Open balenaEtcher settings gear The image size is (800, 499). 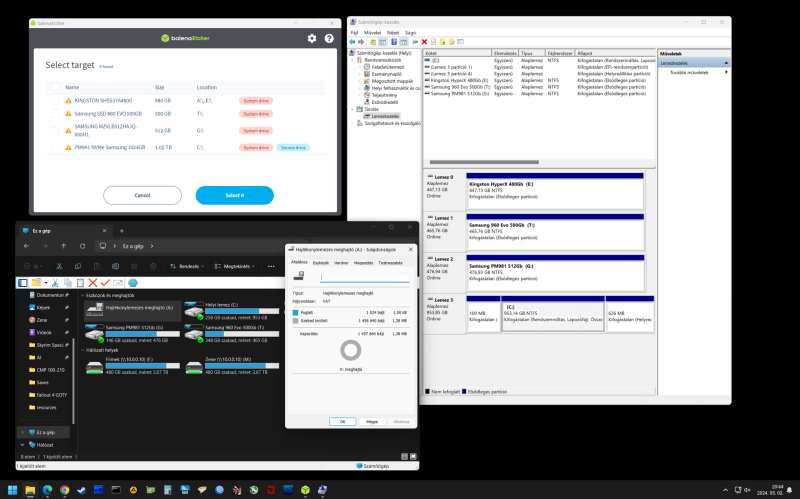pyautogui.click(x=312, y=38)
